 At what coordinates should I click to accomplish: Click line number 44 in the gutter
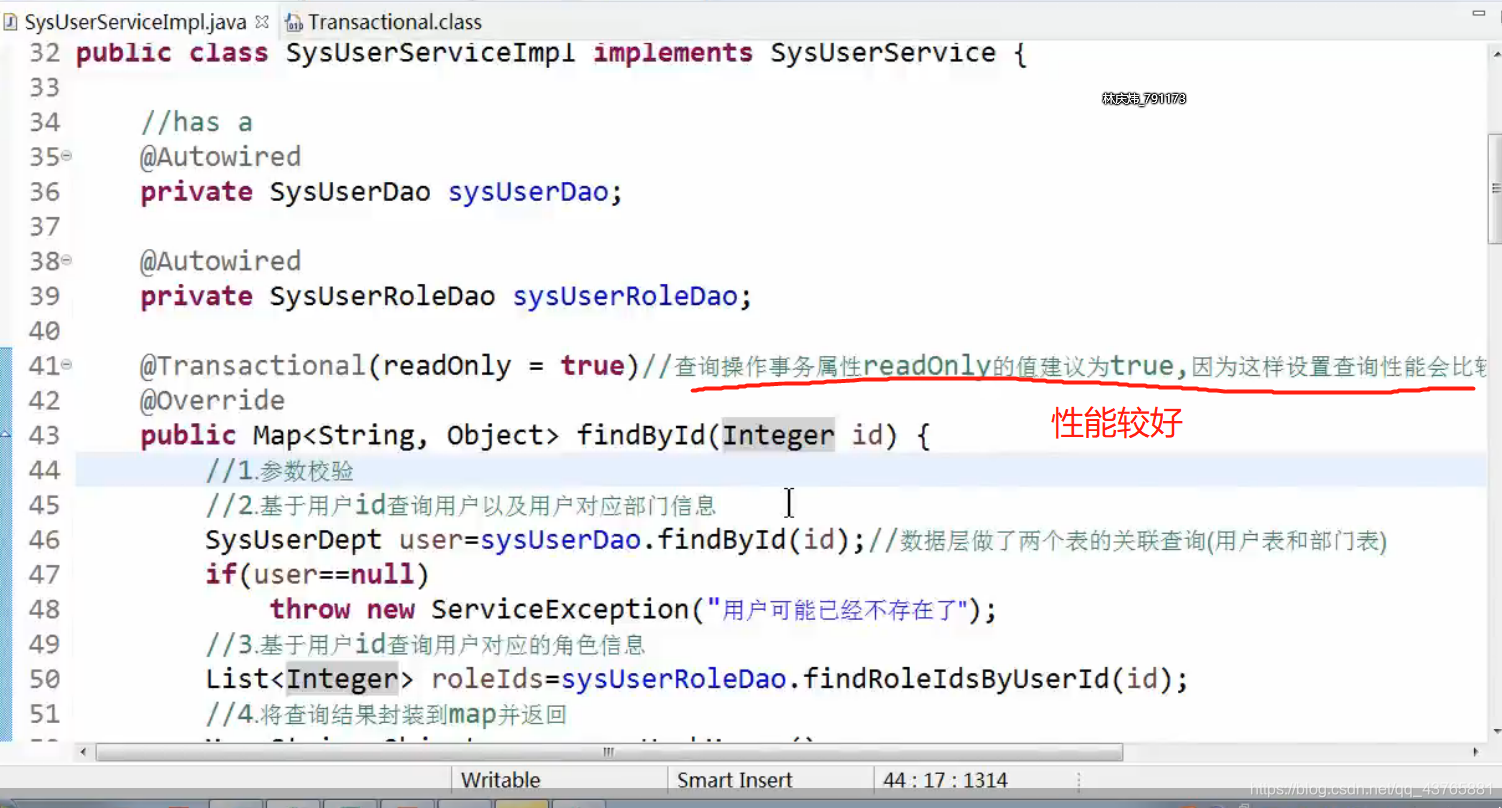44,470
